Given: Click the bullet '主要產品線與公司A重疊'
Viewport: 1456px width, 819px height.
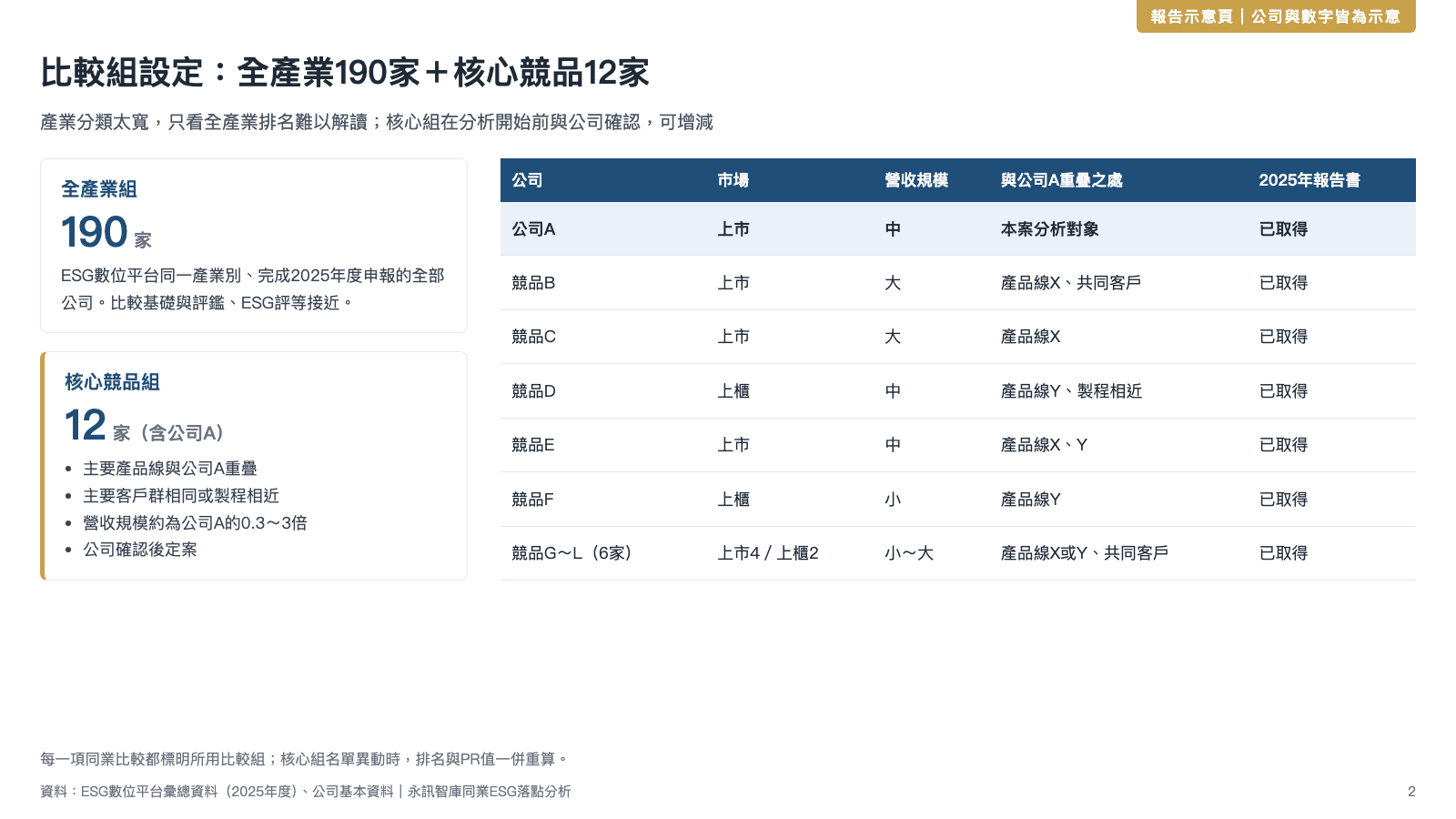Looking at the screenshot, I should 170,469.
